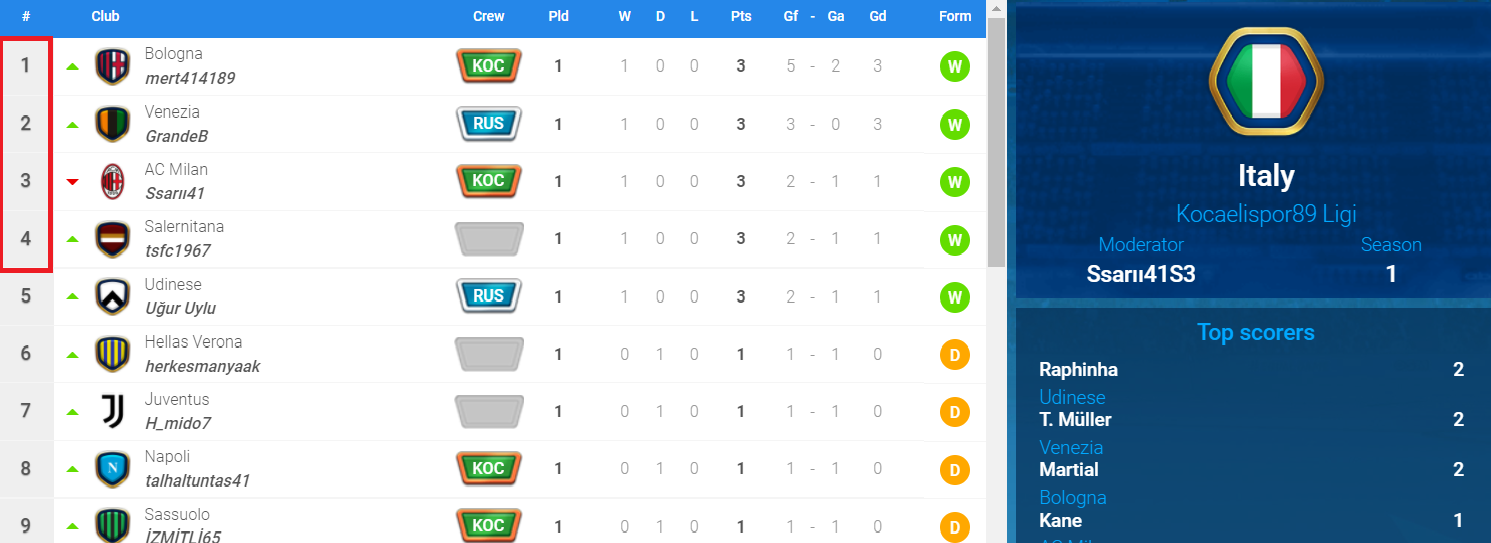Click the Bologna club crest
The image size is (1491, 543).
click(112, 67)
